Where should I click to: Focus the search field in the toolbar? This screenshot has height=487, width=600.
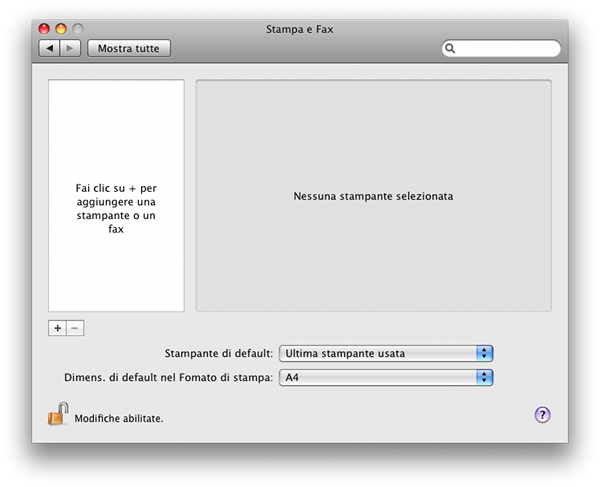tap(501, 48)
